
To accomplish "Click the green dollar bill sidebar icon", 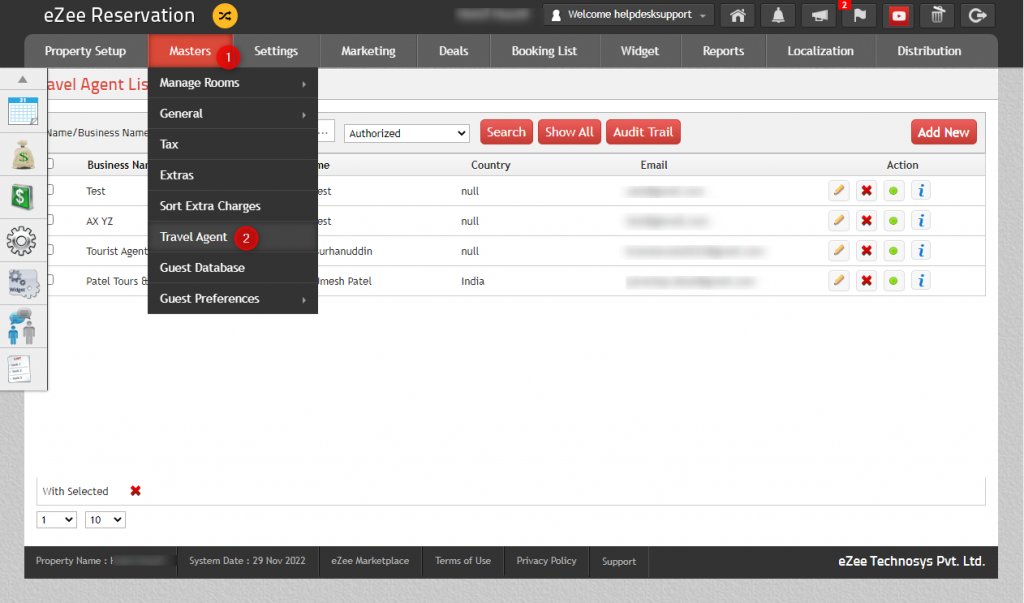I will click(22, 197).
